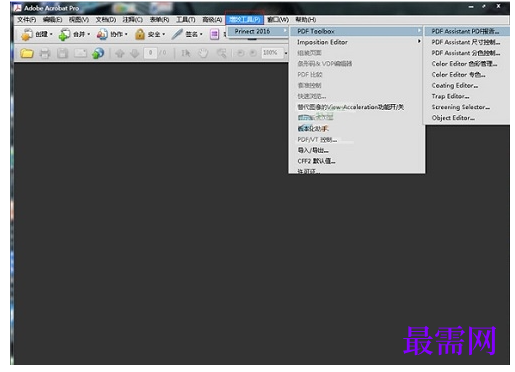Open the Tools 工具(T) menu
The width and height of the screenshot is (515, 372).
[x=186, y=20]
